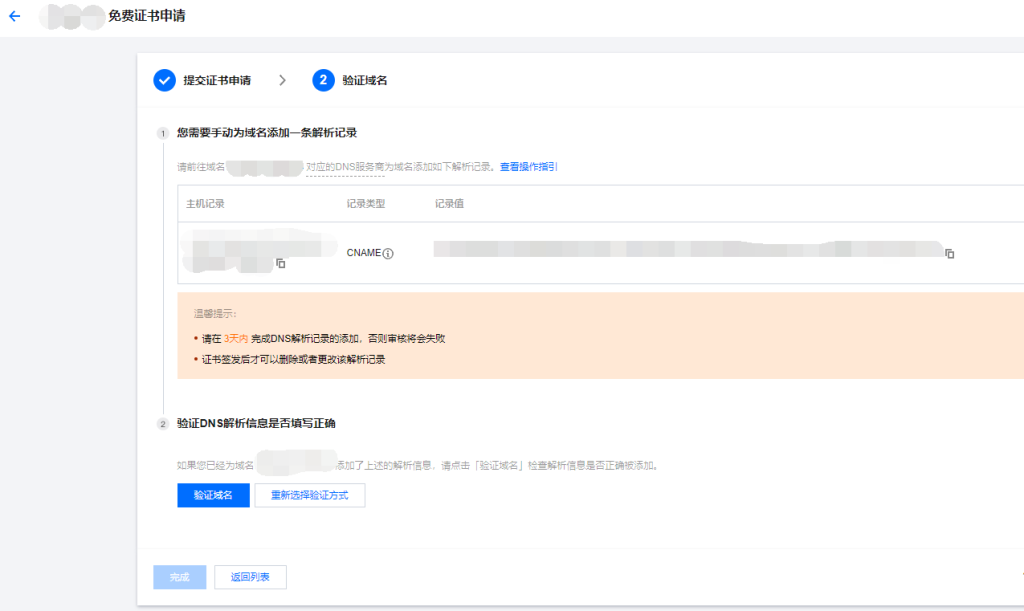This screenshot has height=611, width=1024.
Task: Click the chevron arrow between the two steps
Action: coord(282,80)
